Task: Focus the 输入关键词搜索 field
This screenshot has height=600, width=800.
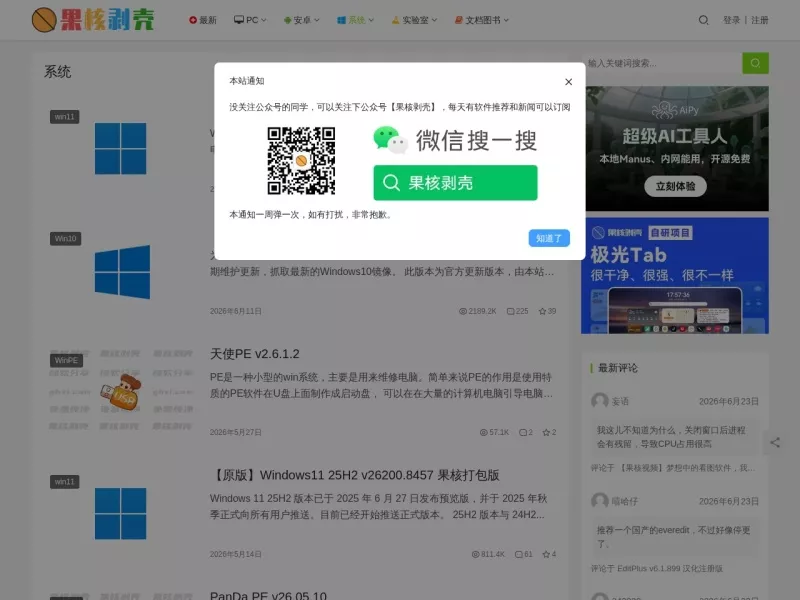Action: [662, 63]
